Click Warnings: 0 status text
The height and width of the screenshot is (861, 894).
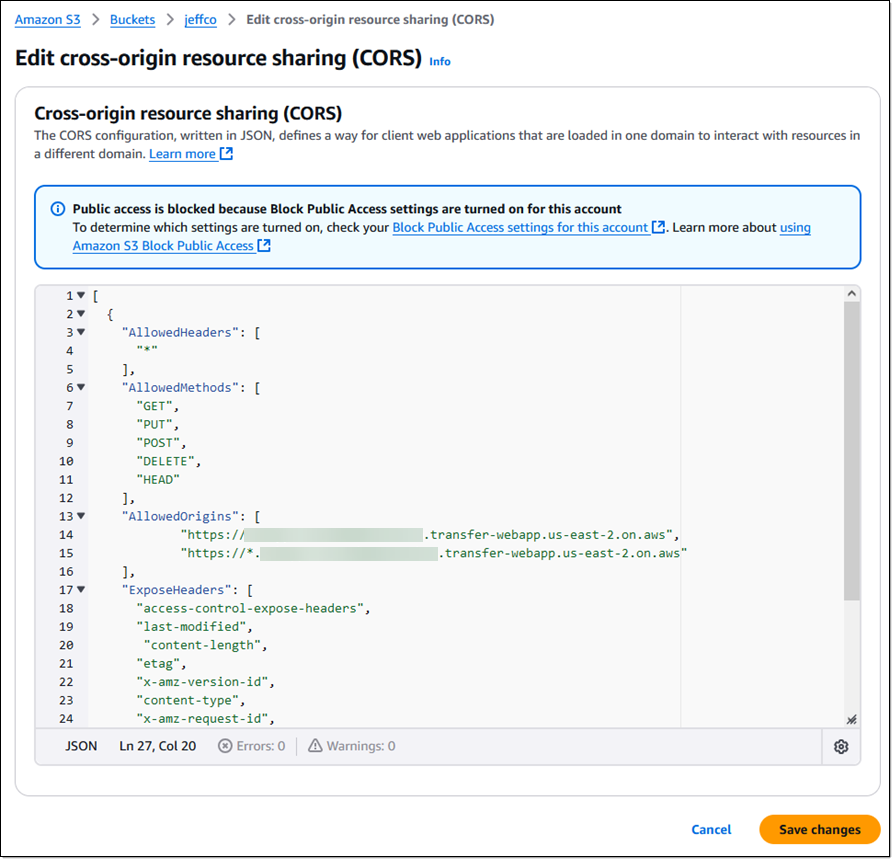[x=361, y=746]
